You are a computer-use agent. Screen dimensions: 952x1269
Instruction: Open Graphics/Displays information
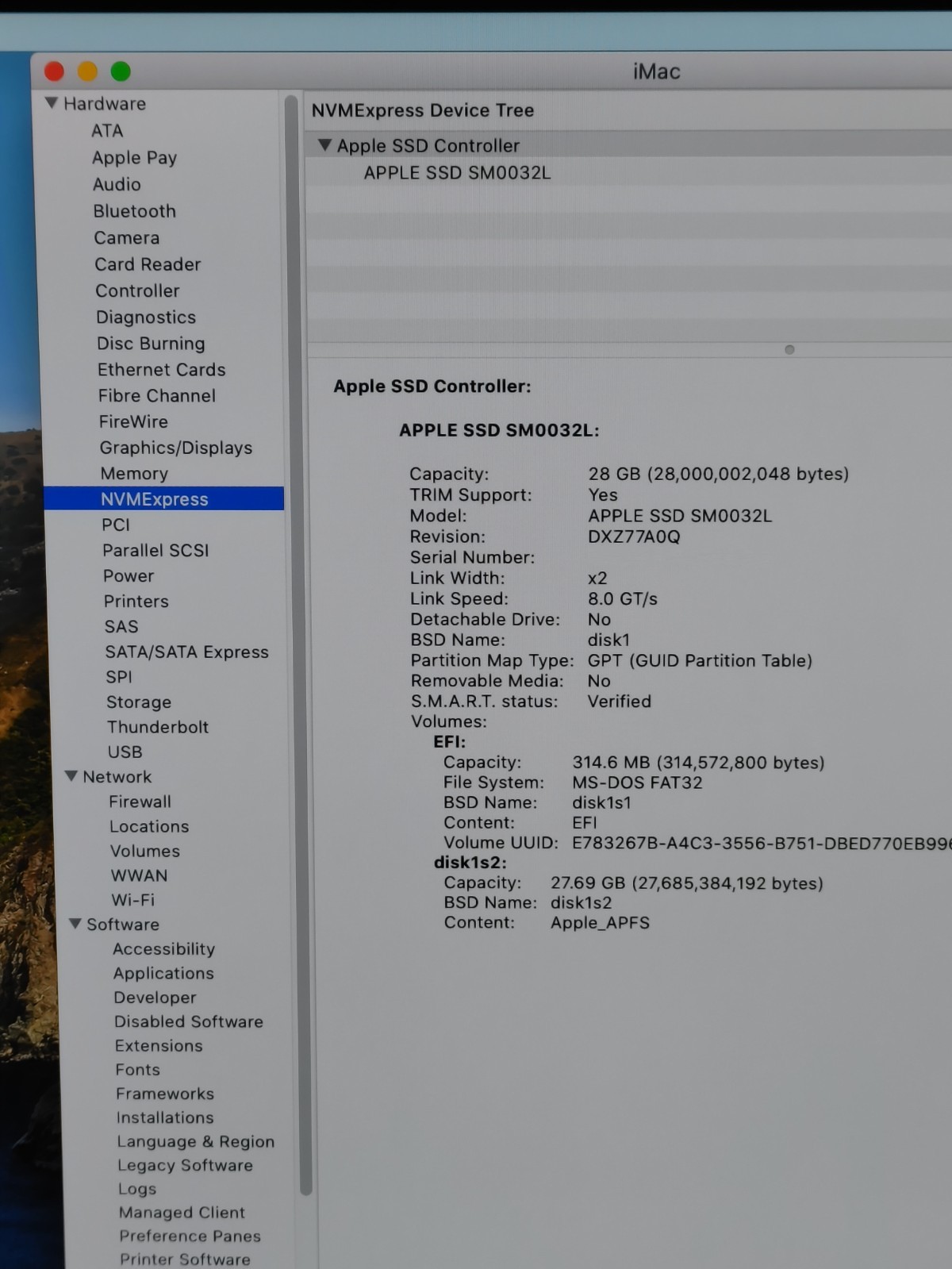(175, 448)
